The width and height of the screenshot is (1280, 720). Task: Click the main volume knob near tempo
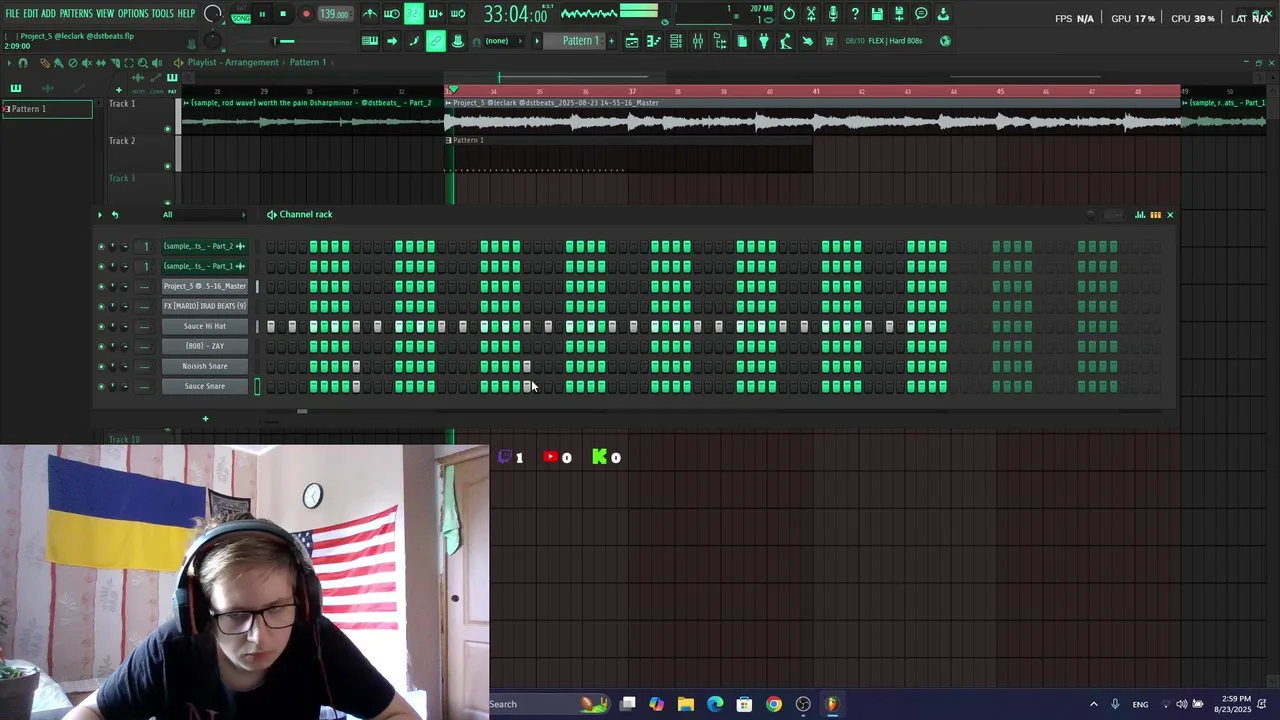(213, 14)
